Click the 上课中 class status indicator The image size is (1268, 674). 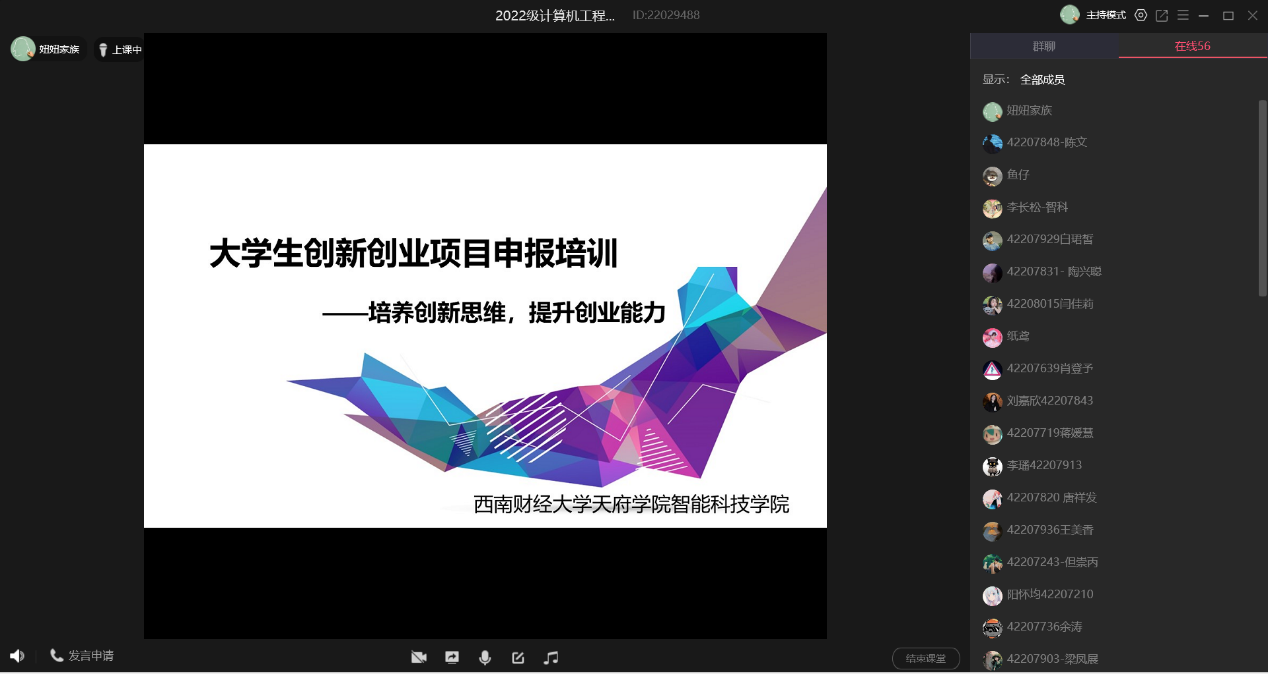(x=120, y=49)
